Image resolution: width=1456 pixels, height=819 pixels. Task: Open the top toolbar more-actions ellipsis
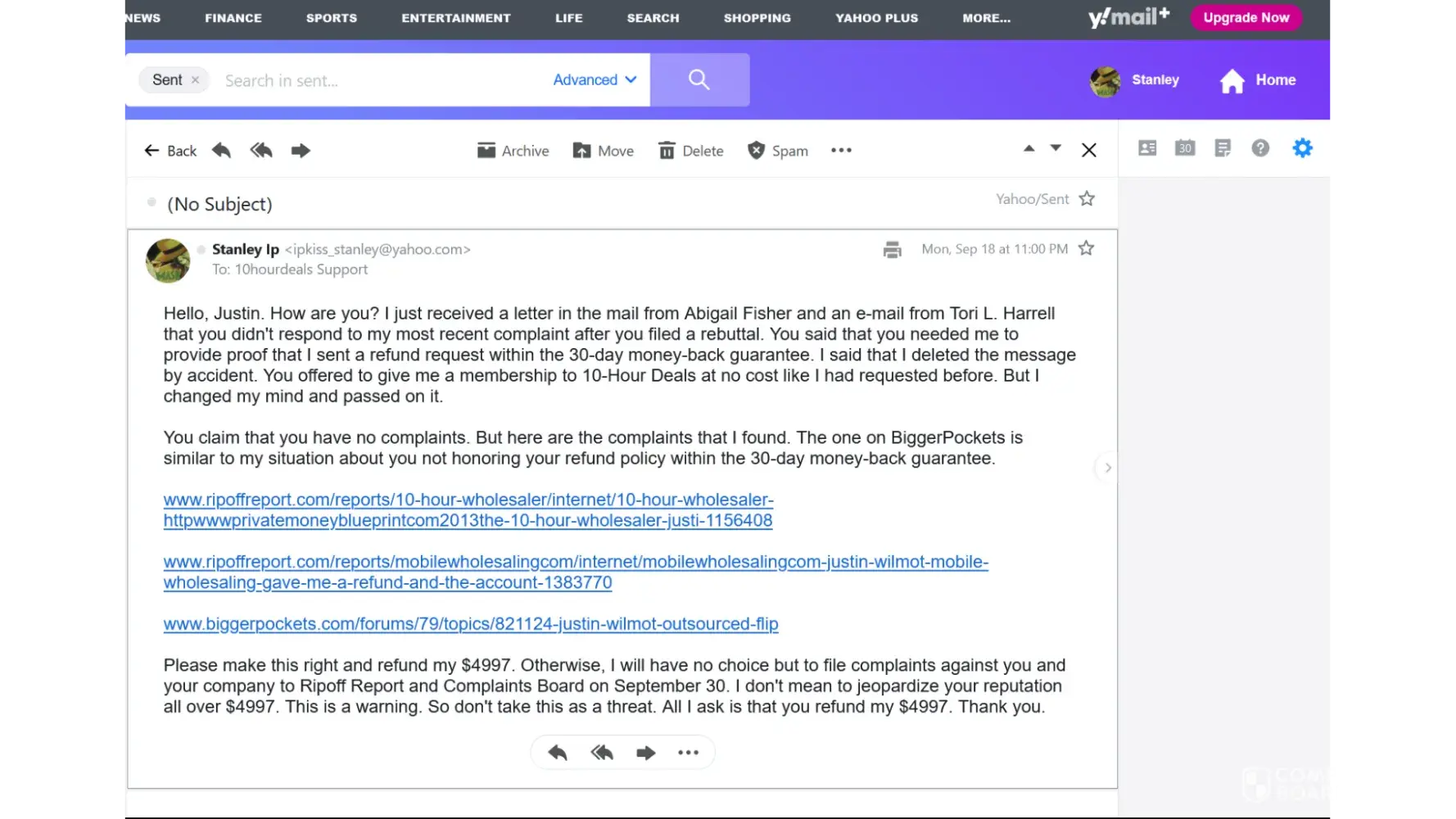pyautogui.click(x=841, y=151)
